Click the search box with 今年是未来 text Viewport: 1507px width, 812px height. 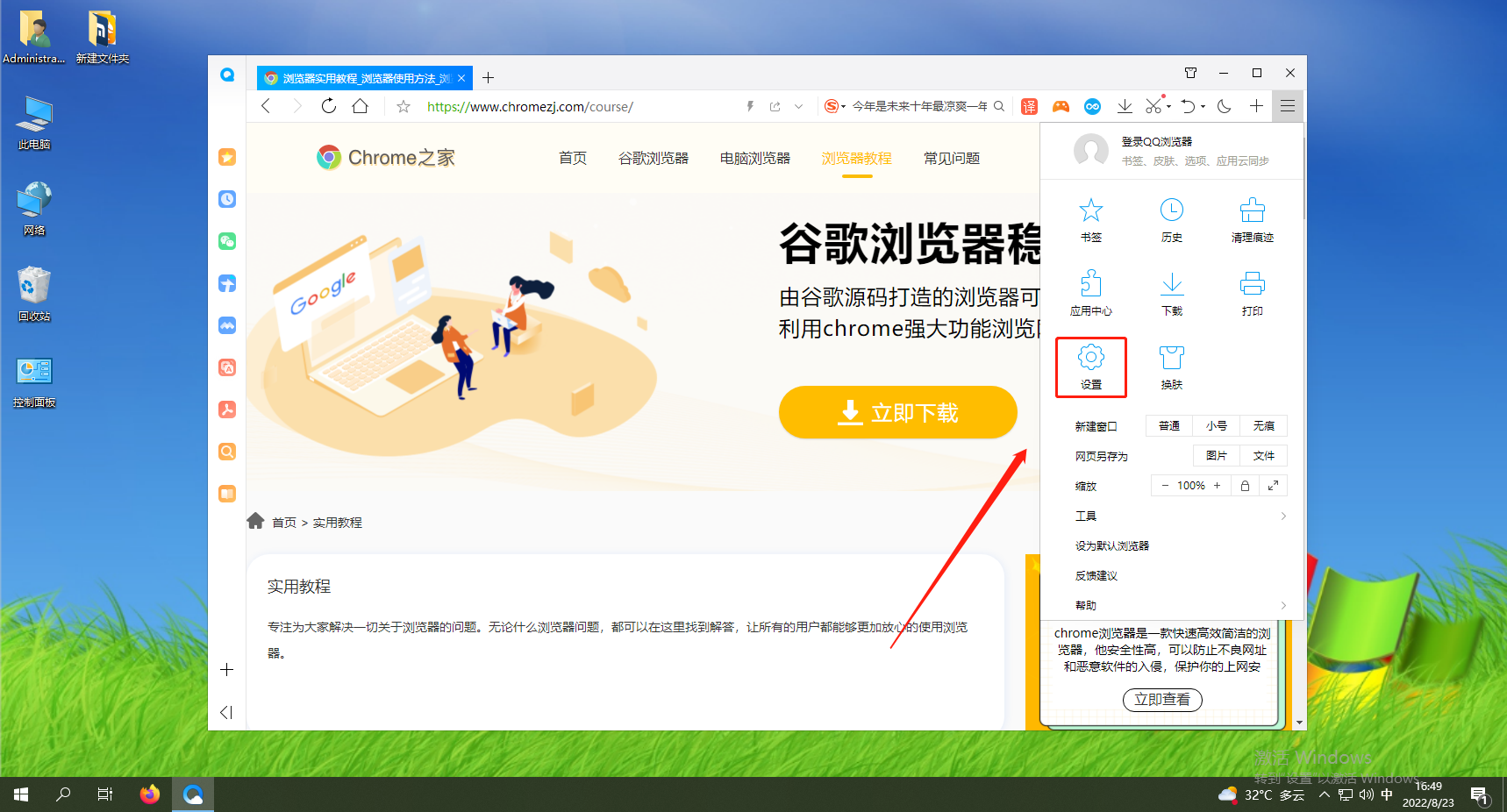(x=919, y=107)
